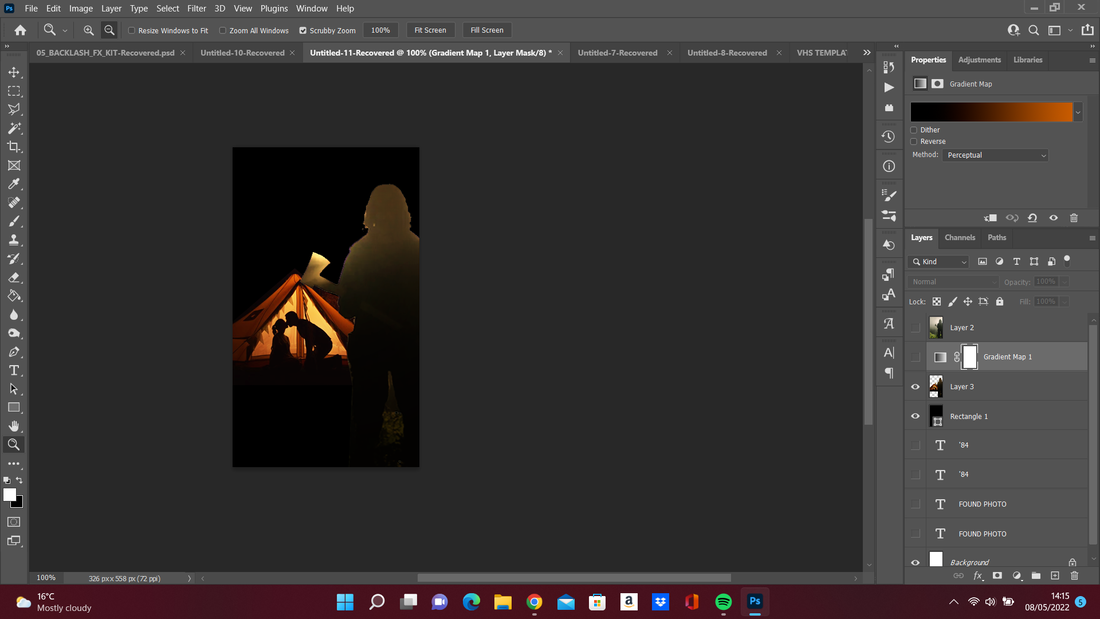Select the Path Selection tool
The image size is (1100, 619).
14,389
